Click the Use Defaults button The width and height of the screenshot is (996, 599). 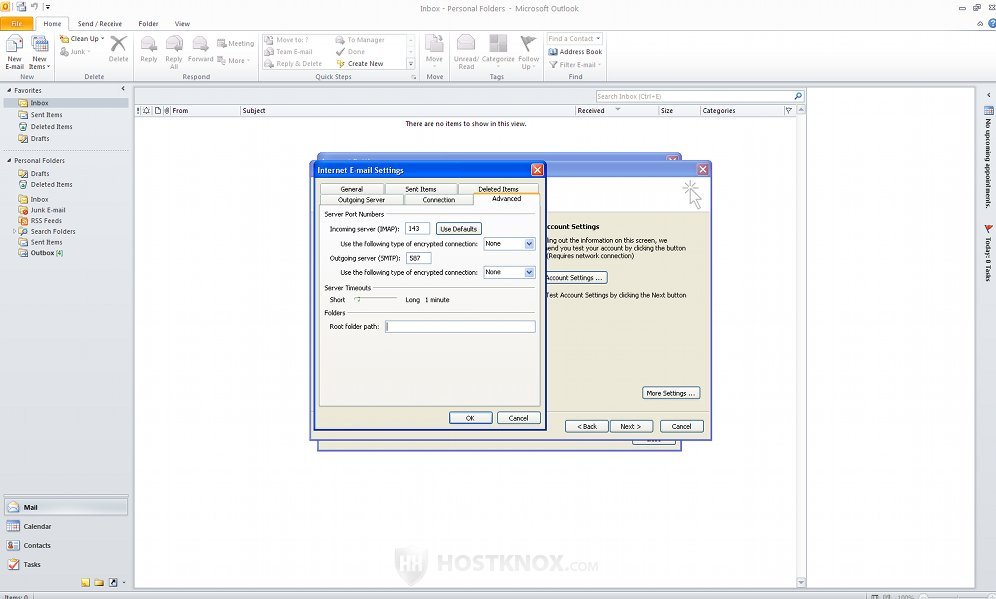coord(459,229)
